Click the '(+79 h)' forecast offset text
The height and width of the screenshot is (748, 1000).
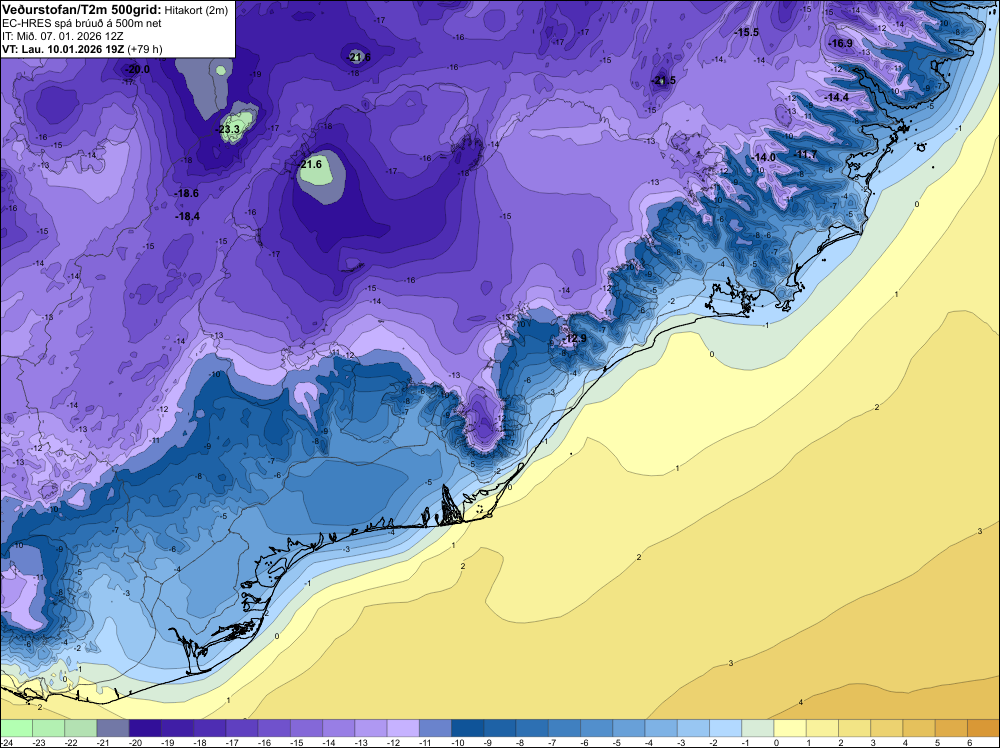click(x=145, y=49)
